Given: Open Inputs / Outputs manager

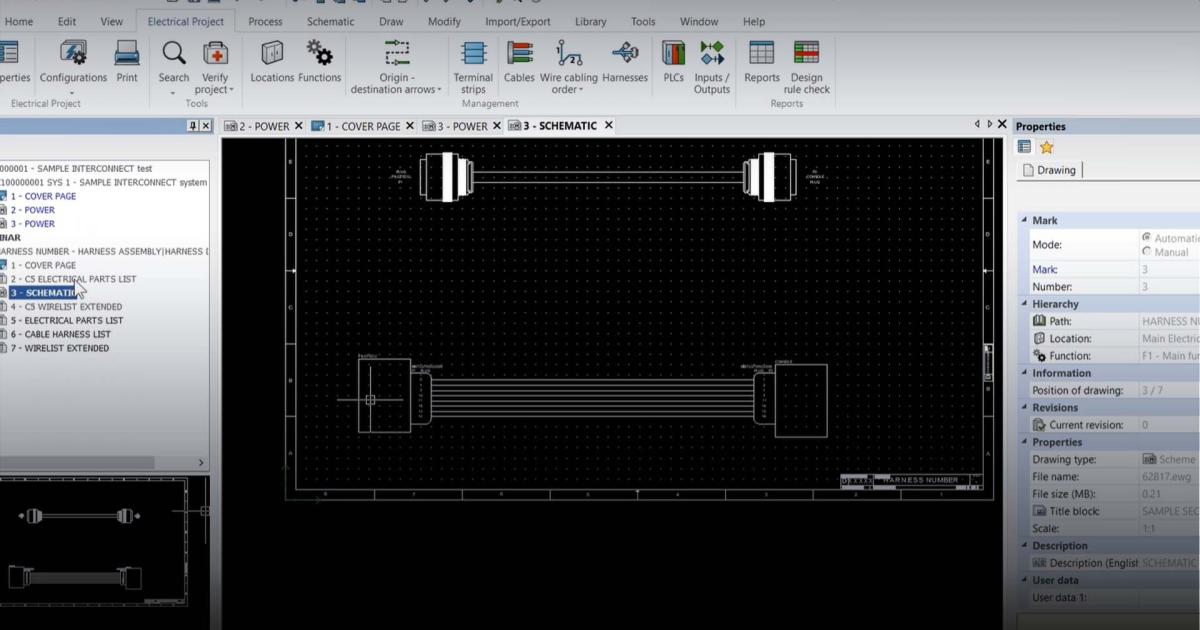Looking at the screenshot, I should coord(712,67).
